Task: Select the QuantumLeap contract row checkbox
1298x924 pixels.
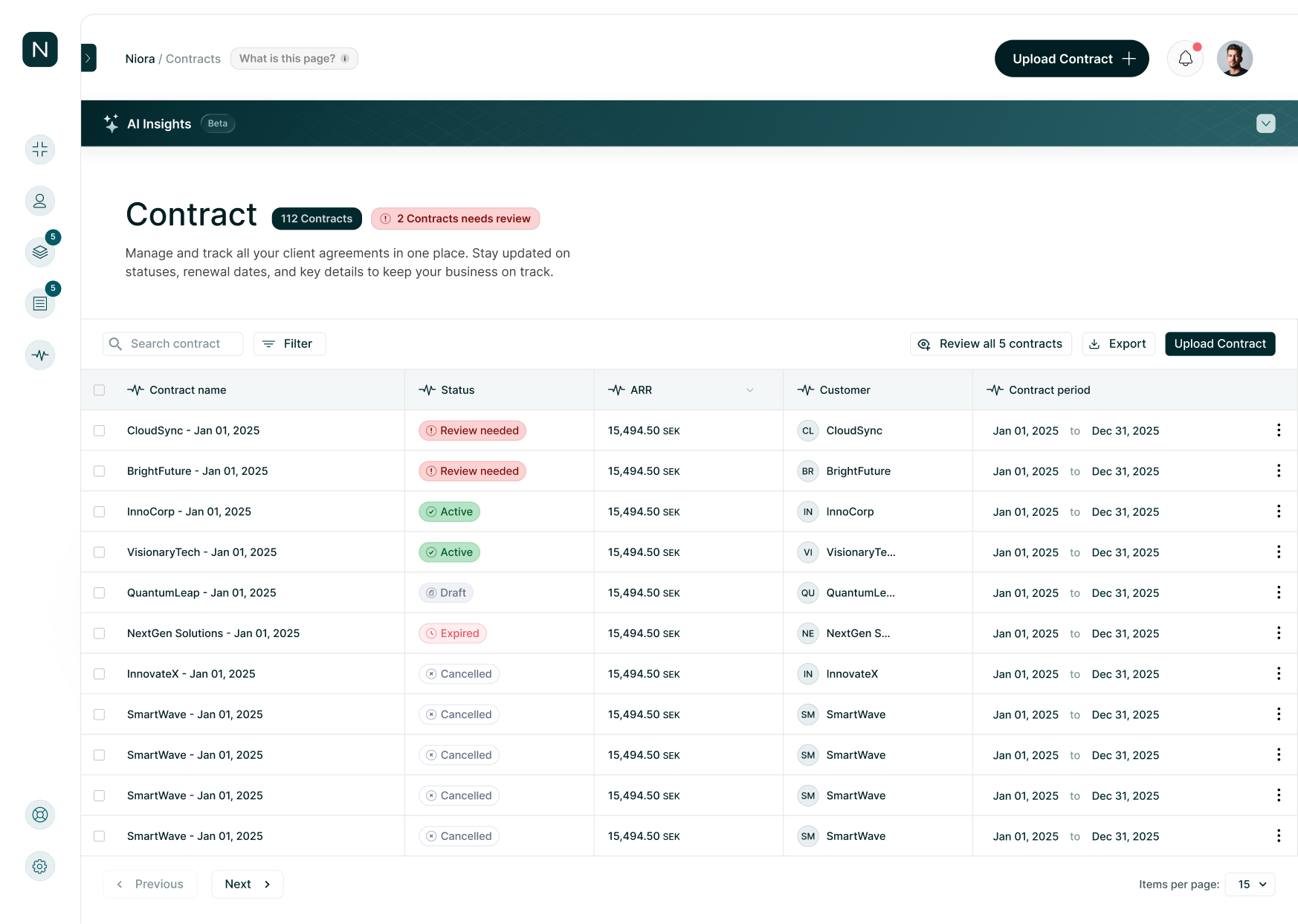Action: [100, 593]
